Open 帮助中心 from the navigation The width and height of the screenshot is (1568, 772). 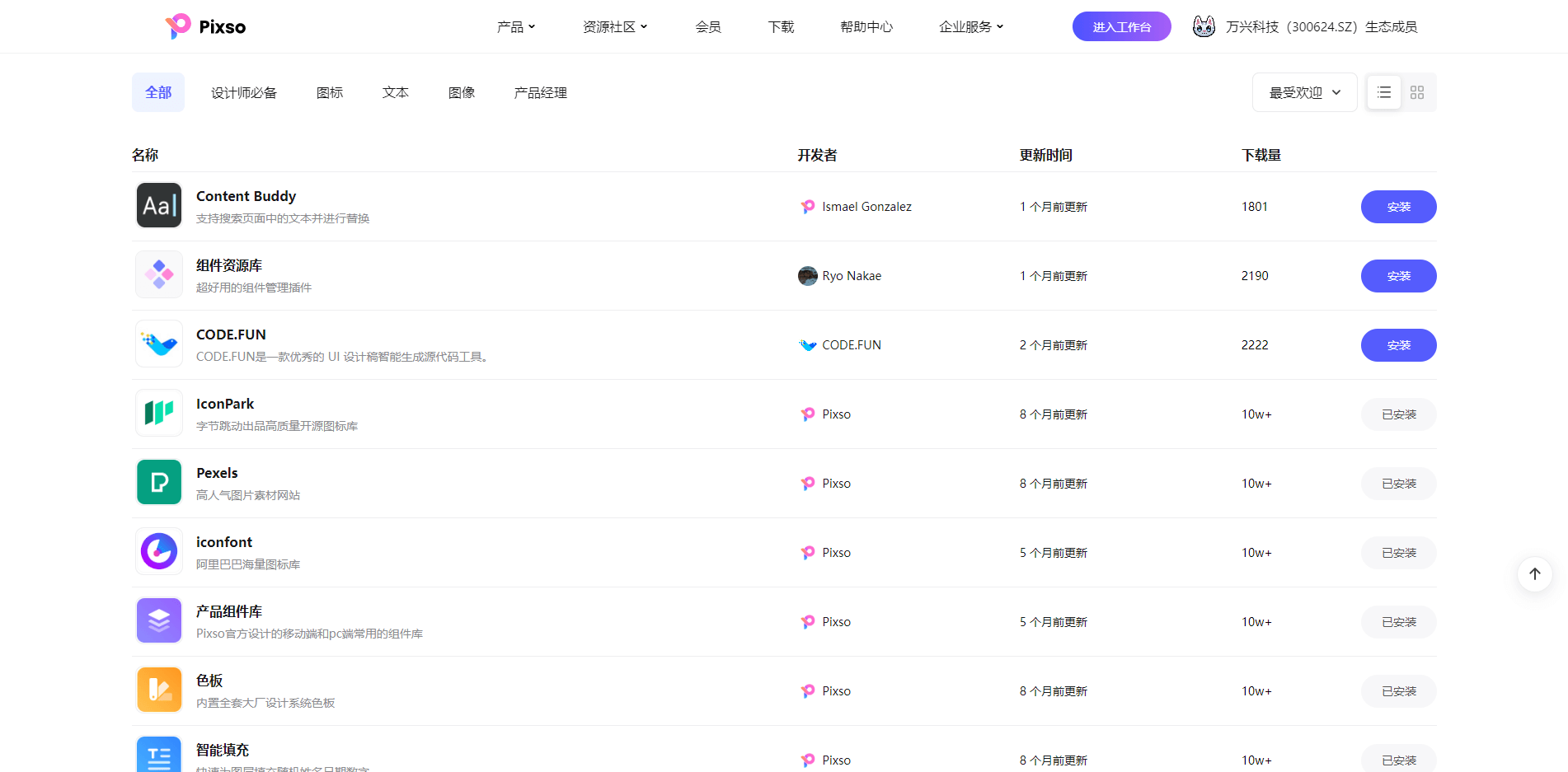[x=866, y=27]
